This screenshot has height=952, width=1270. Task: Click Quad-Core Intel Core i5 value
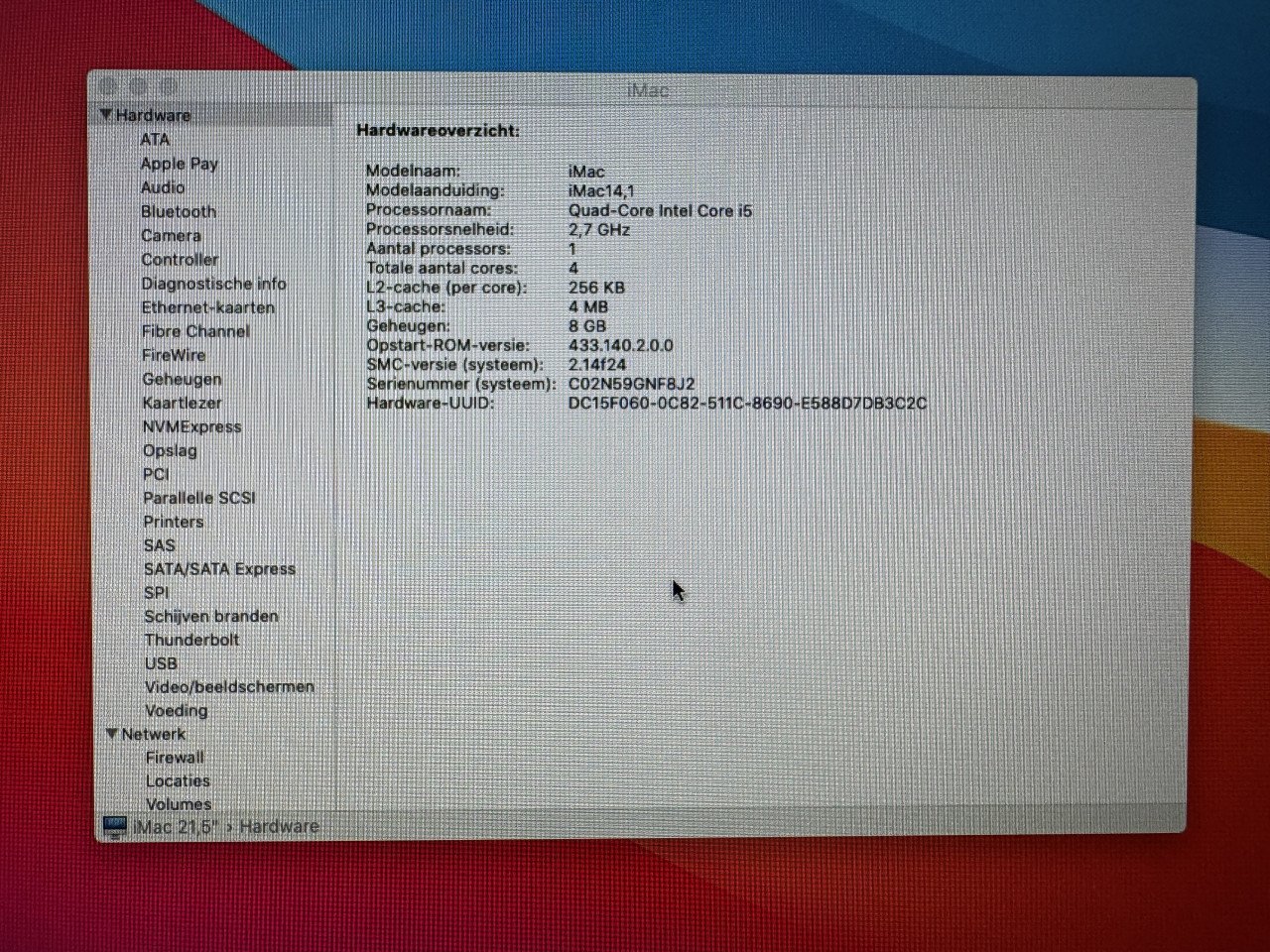[x=660, y=210]
